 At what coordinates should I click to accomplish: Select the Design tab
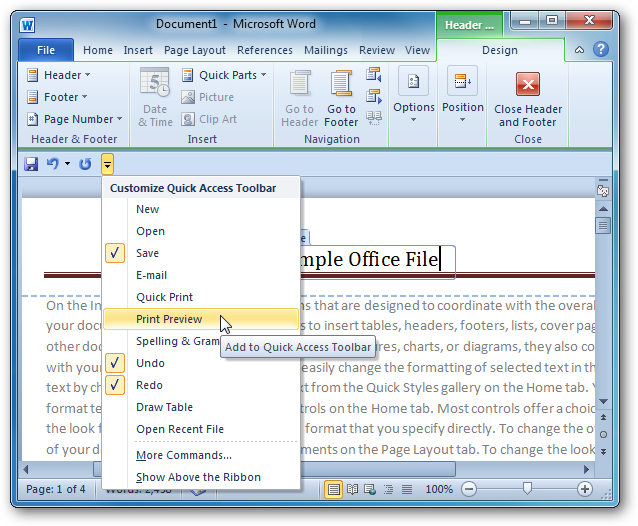[x=500, y=50]
